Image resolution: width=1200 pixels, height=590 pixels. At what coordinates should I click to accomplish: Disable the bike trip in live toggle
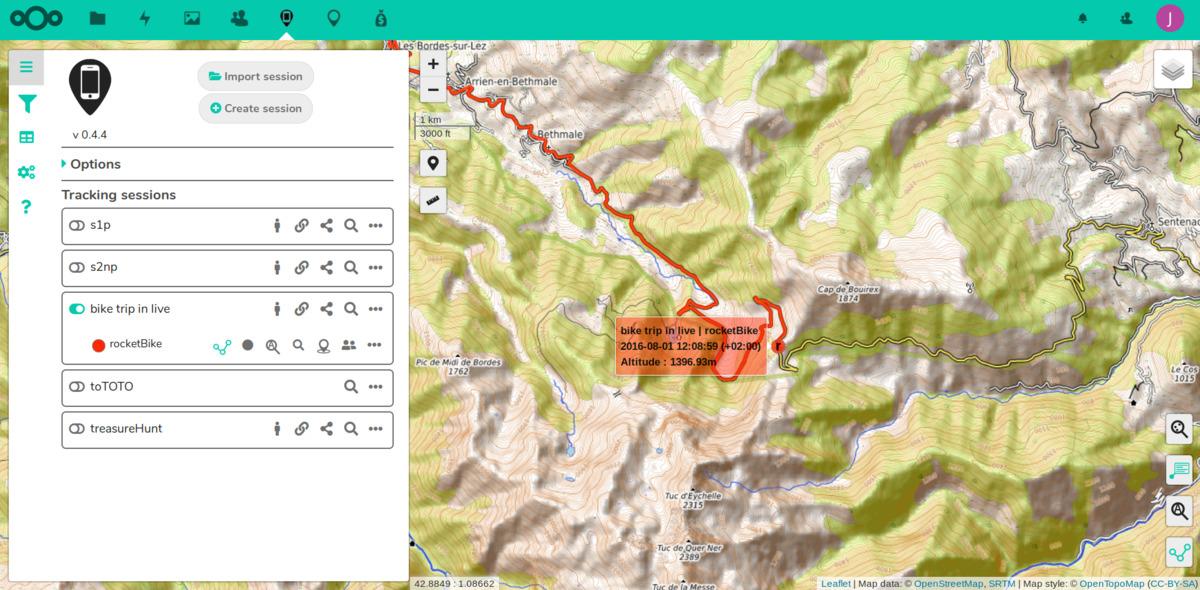pyautogui.click(x=77, y=310)
